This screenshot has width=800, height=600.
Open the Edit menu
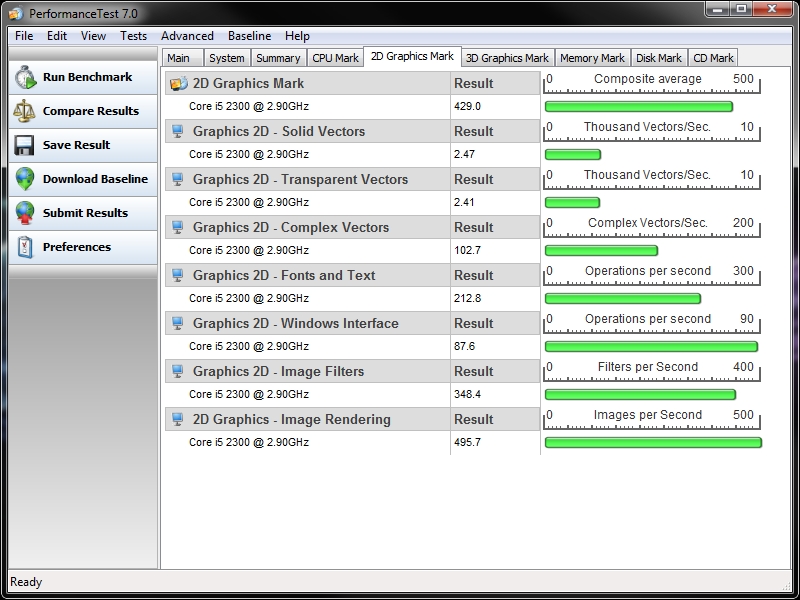click(57, 36)
